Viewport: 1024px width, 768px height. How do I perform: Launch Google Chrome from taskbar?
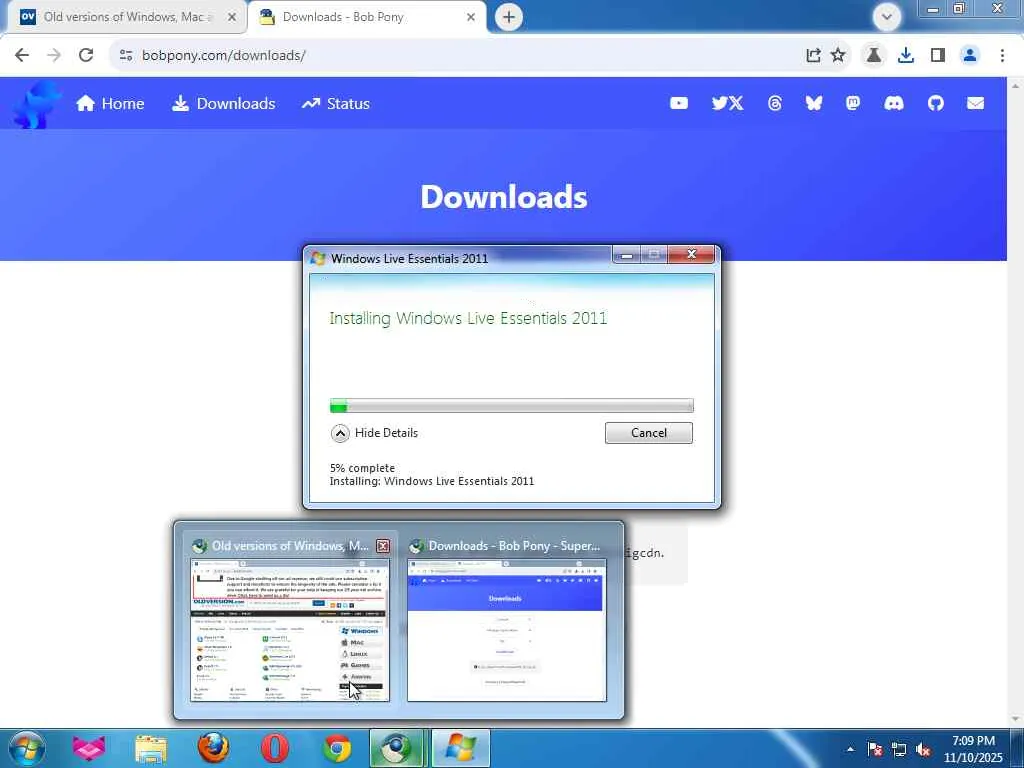pos(337,748)
